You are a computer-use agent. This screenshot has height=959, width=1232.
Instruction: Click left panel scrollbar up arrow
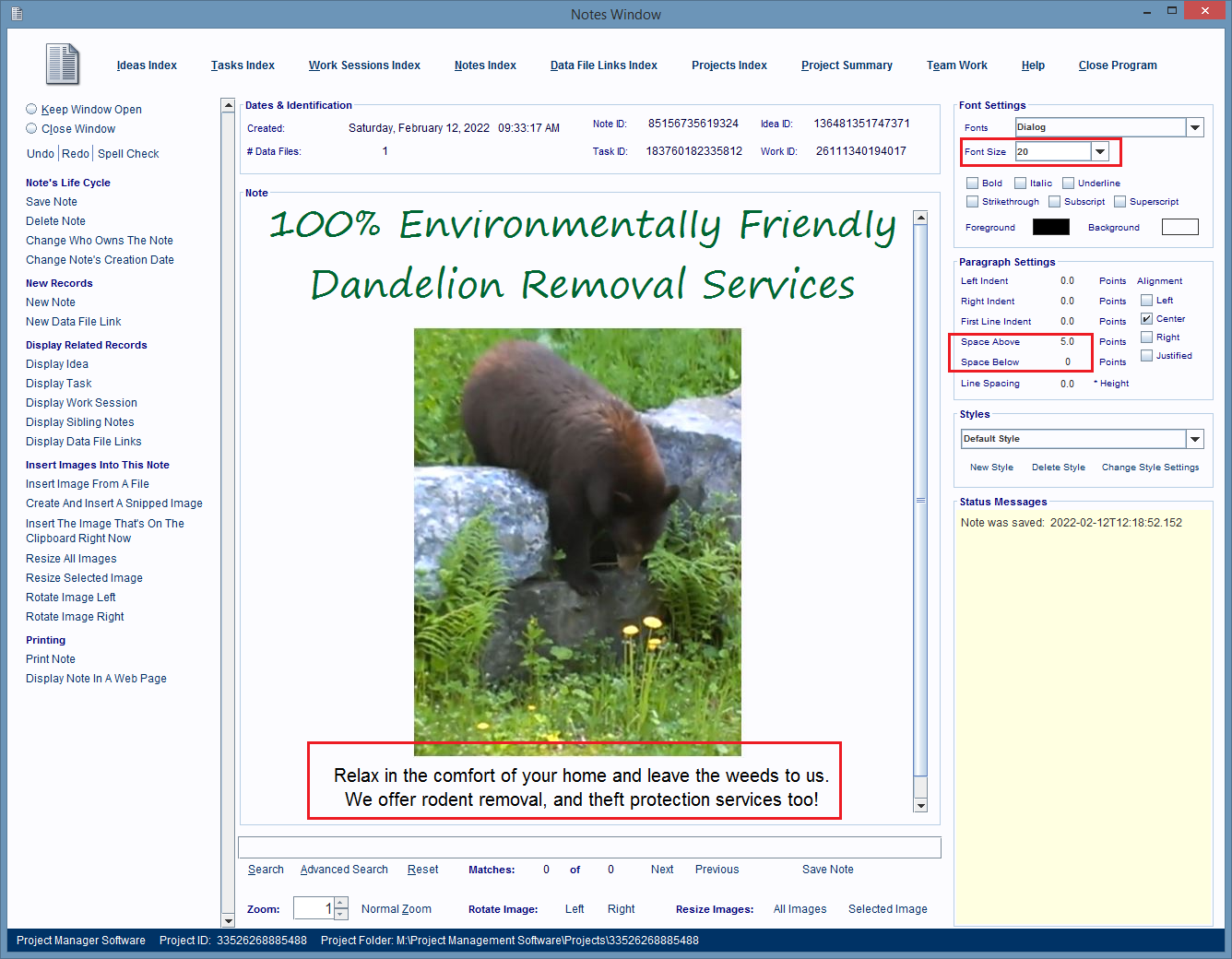click(228, 105)
